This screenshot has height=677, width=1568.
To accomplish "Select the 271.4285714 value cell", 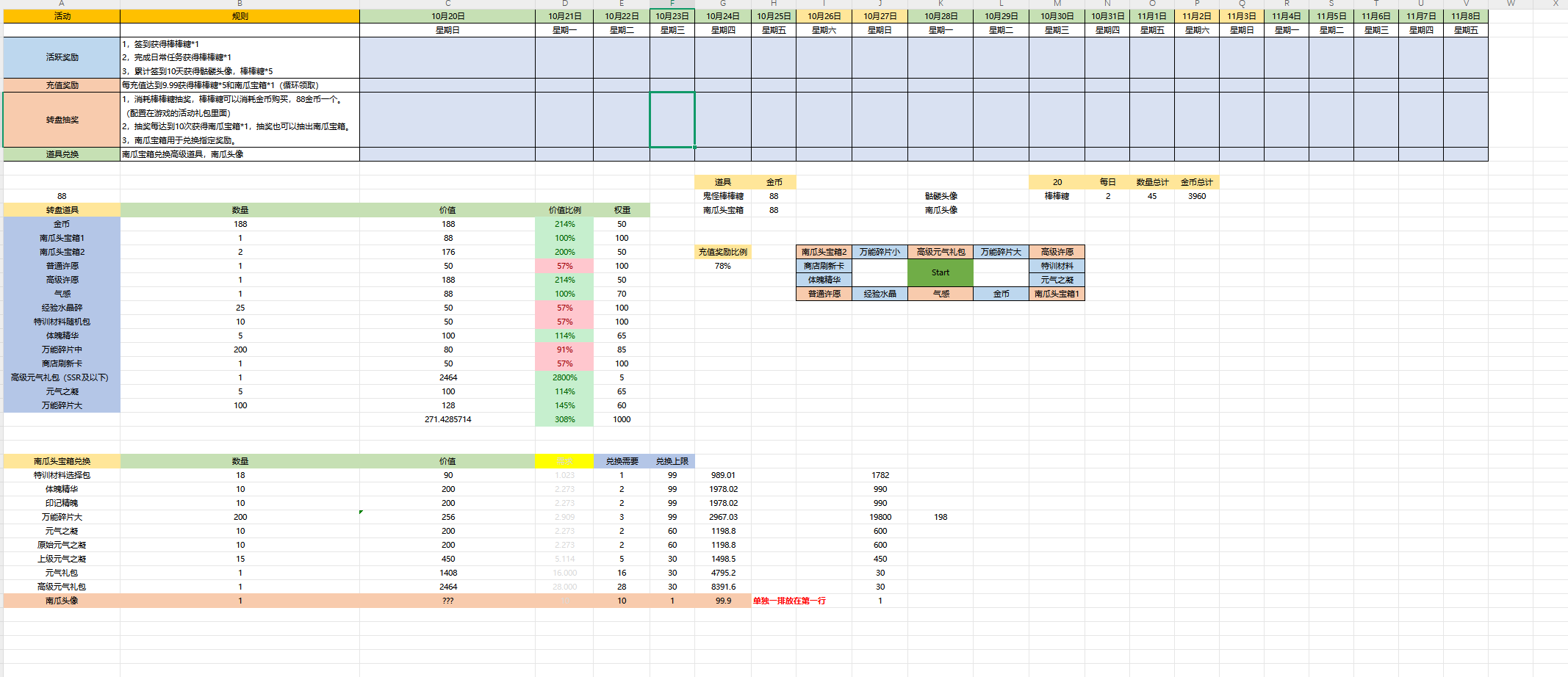I will tap(447, 419).
